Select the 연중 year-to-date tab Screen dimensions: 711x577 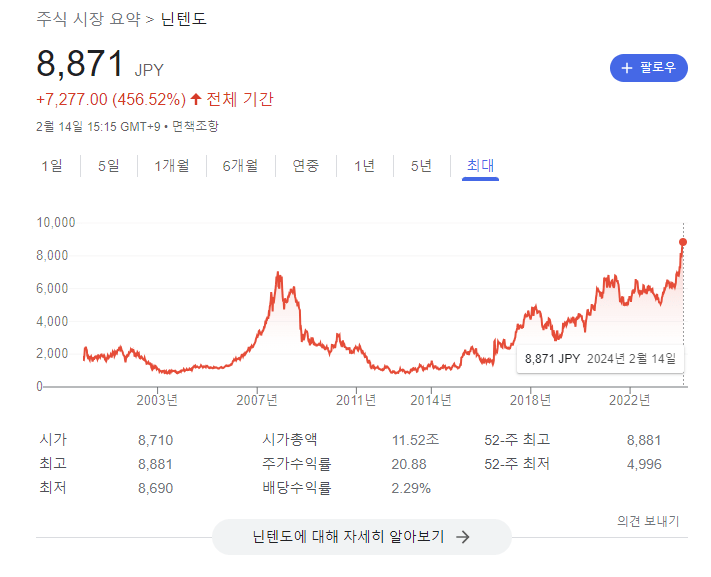pos(305,166)
